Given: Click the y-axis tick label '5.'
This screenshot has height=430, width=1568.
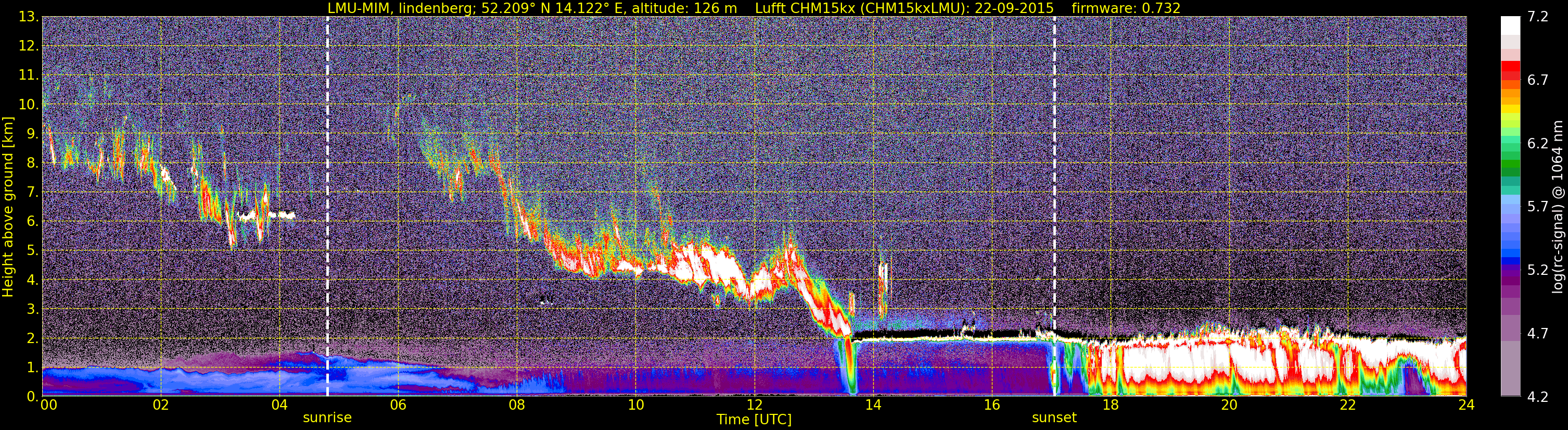Looking at the screenshot, I should point(32,251).
